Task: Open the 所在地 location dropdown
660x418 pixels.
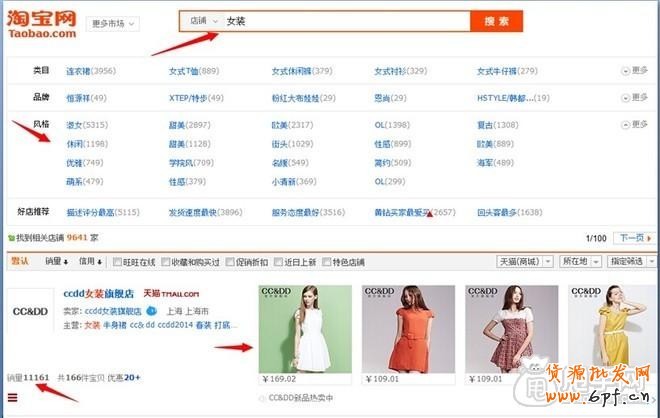Action: pos(580,261)
